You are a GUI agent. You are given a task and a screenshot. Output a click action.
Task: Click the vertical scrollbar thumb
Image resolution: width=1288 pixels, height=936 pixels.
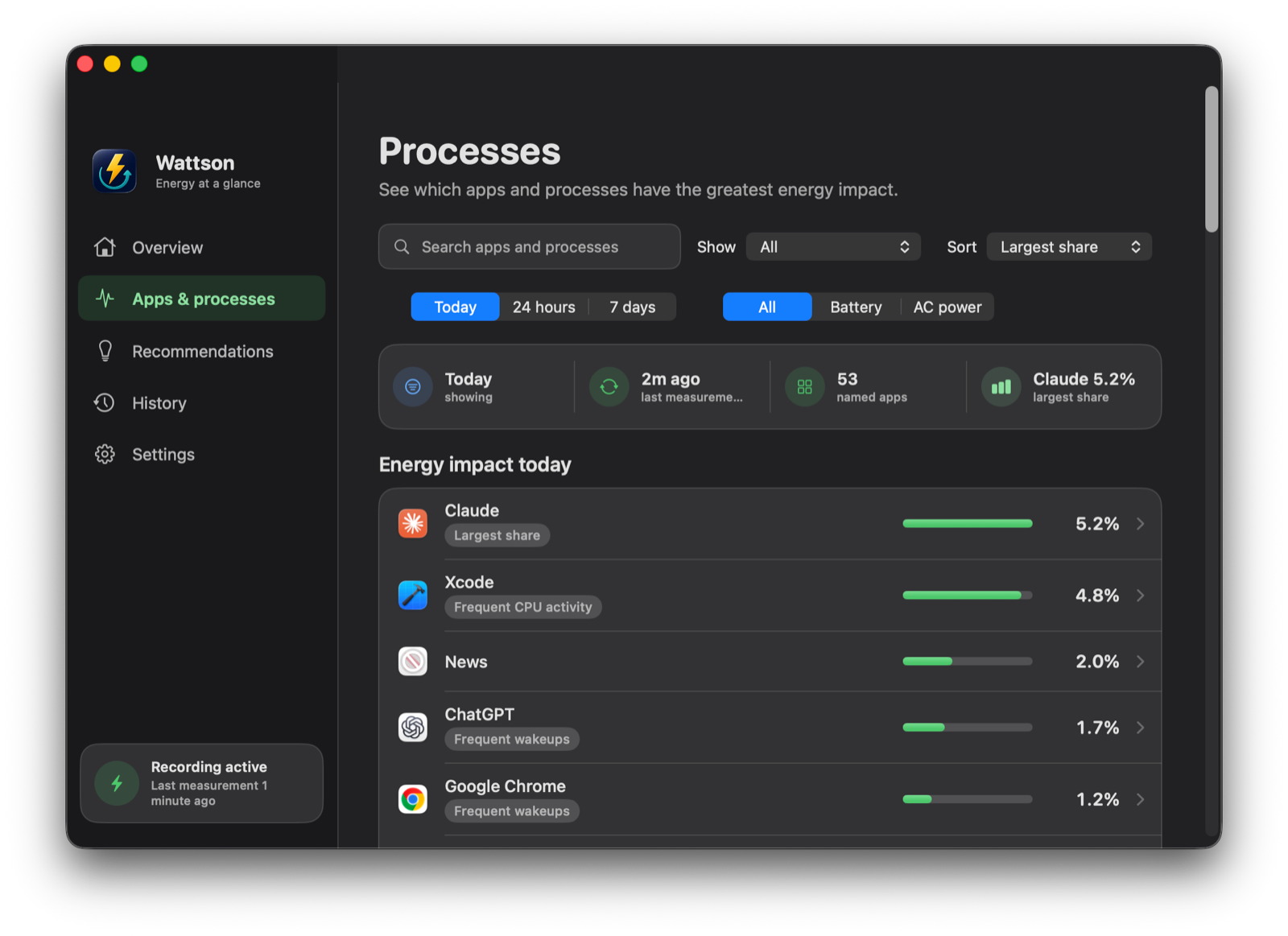coord(1212,159)
